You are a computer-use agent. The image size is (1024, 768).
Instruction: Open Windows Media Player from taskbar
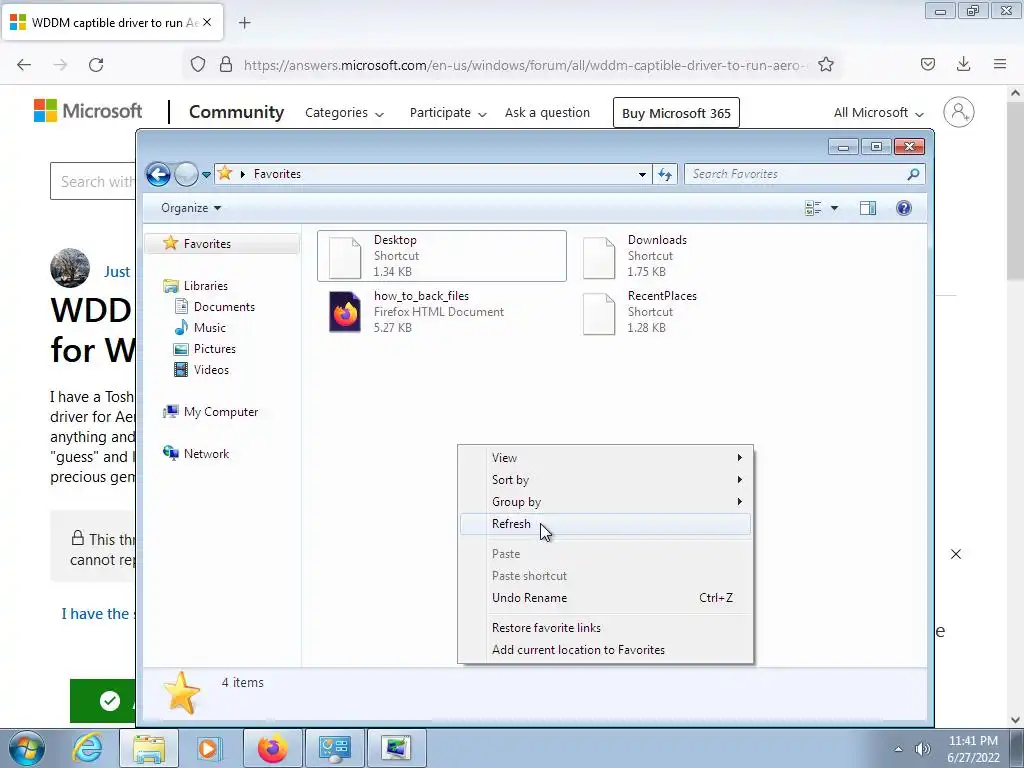click(208, 748)
